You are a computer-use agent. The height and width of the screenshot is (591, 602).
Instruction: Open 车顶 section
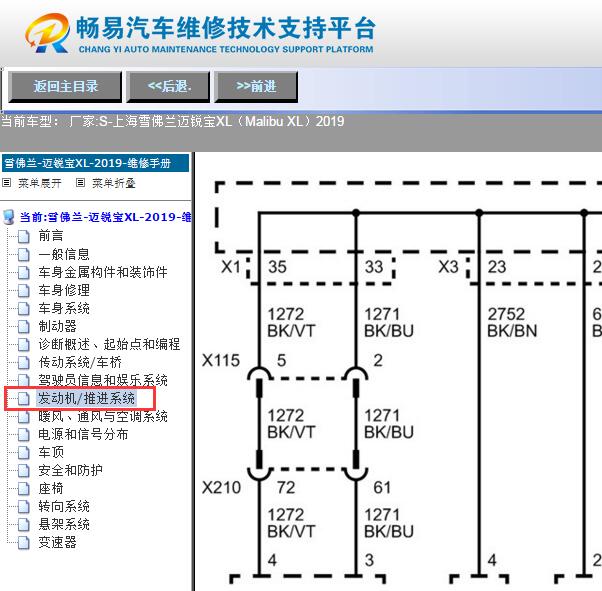(x=51, y=452)
